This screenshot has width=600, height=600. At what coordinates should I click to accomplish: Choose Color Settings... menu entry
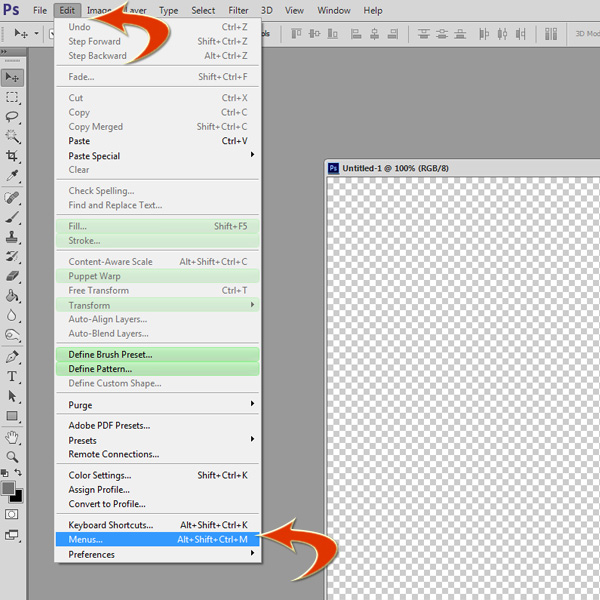pyautogui.click(x=157, y=475)
